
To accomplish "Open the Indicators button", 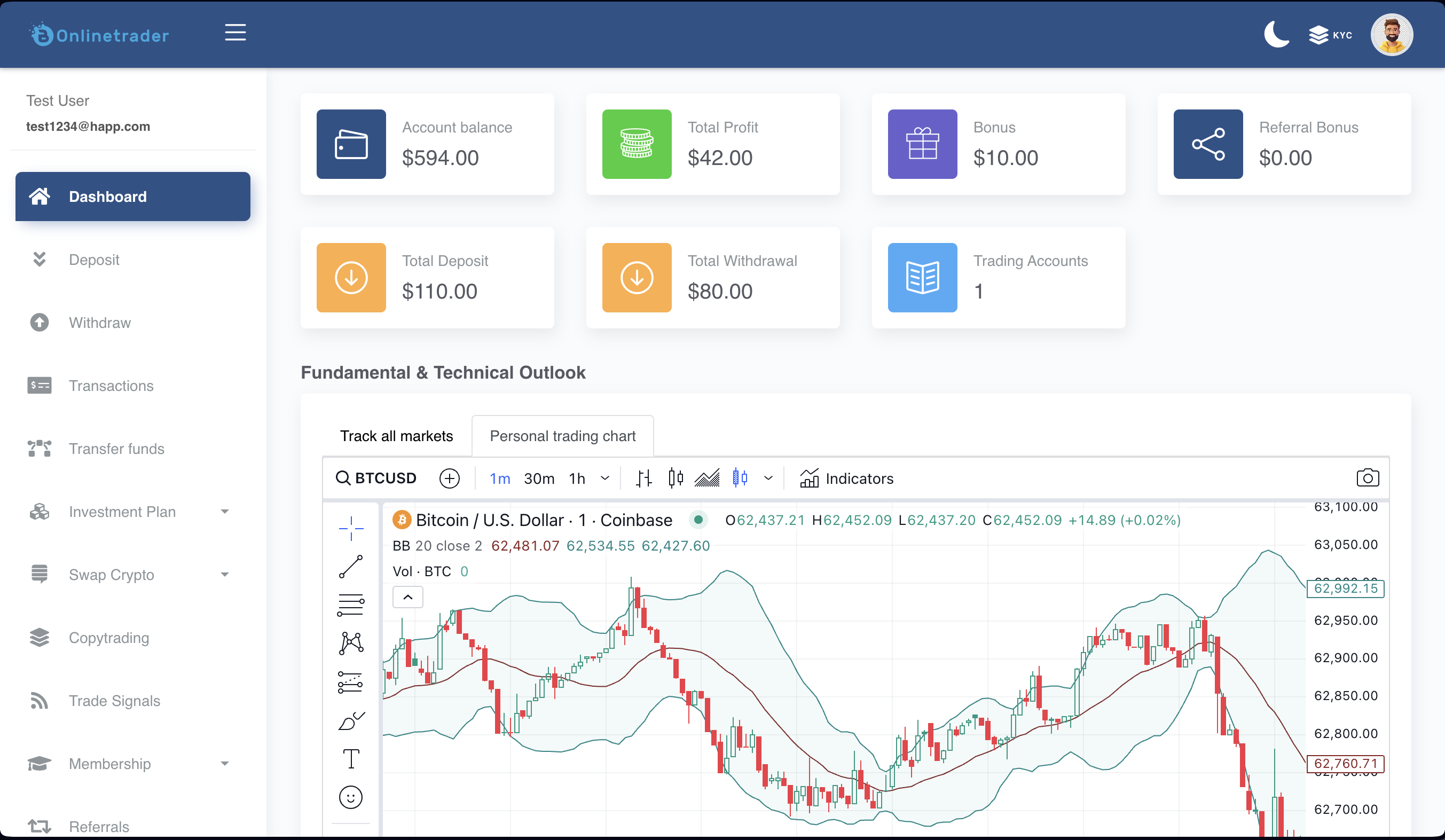I will 846,478.
